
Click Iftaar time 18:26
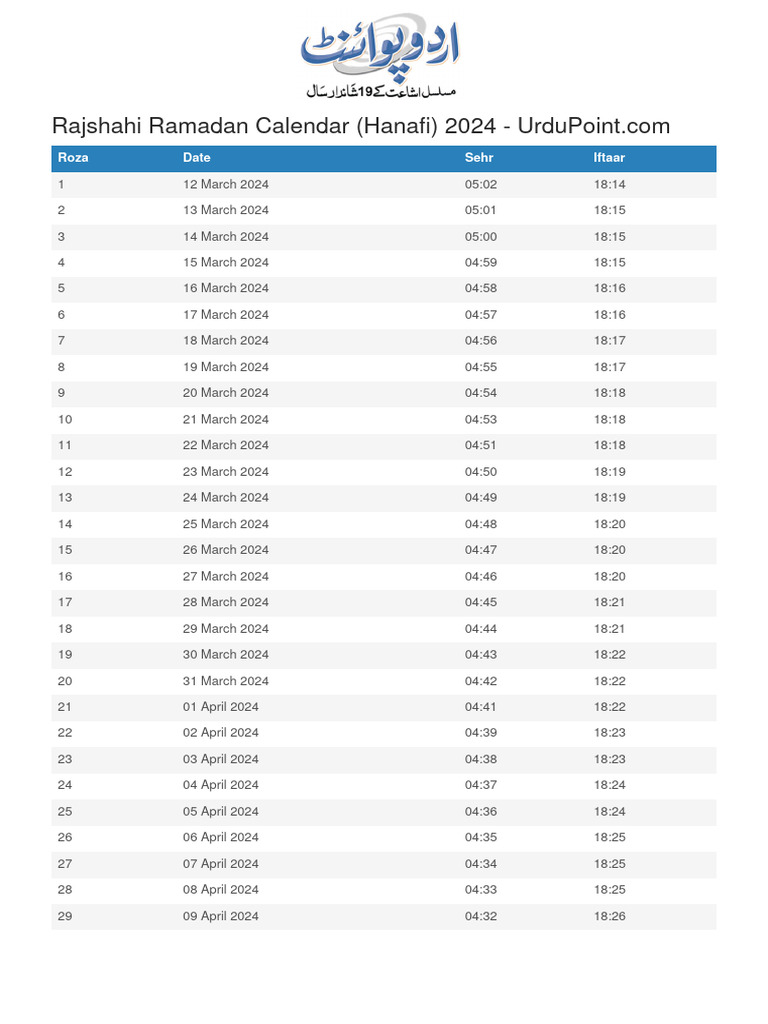tap(609, 916)
